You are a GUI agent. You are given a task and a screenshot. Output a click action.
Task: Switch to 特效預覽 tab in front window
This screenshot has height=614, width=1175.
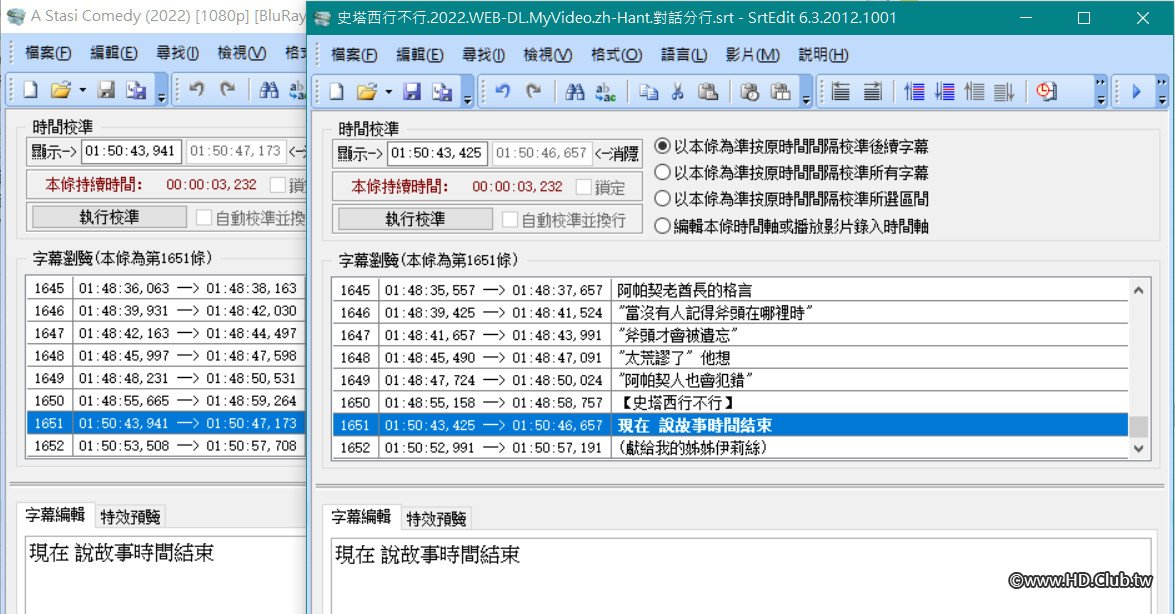point(436,519)
